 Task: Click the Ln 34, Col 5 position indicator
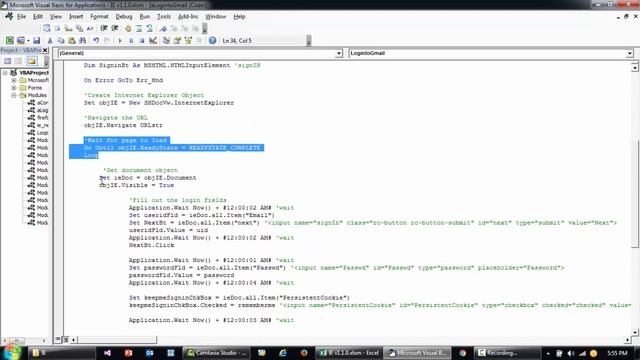click(x=237, y=41)
